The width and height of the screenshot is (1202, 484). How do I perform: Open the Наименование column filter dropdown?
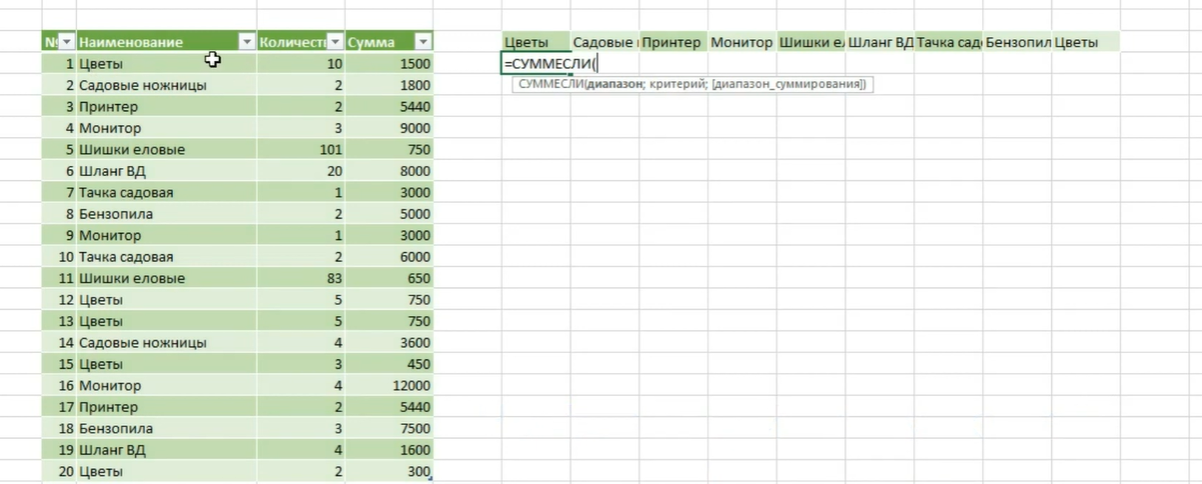247,42
